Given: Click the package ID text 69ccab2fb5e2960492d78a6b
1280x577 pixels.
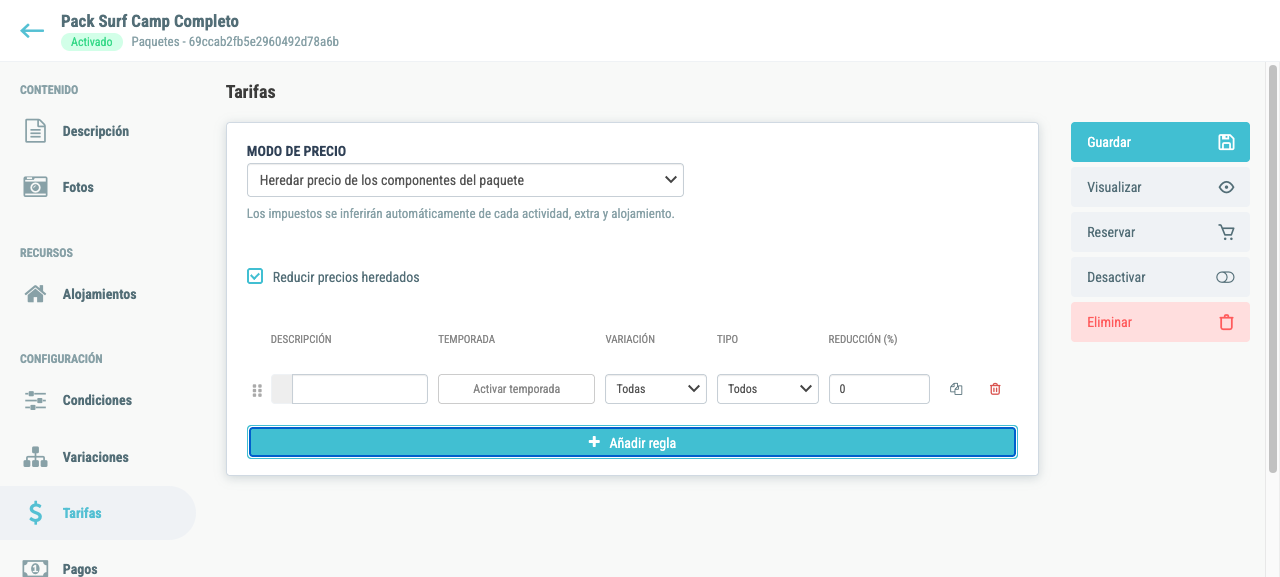Looking at the screenshot, I should click(264, 42).
